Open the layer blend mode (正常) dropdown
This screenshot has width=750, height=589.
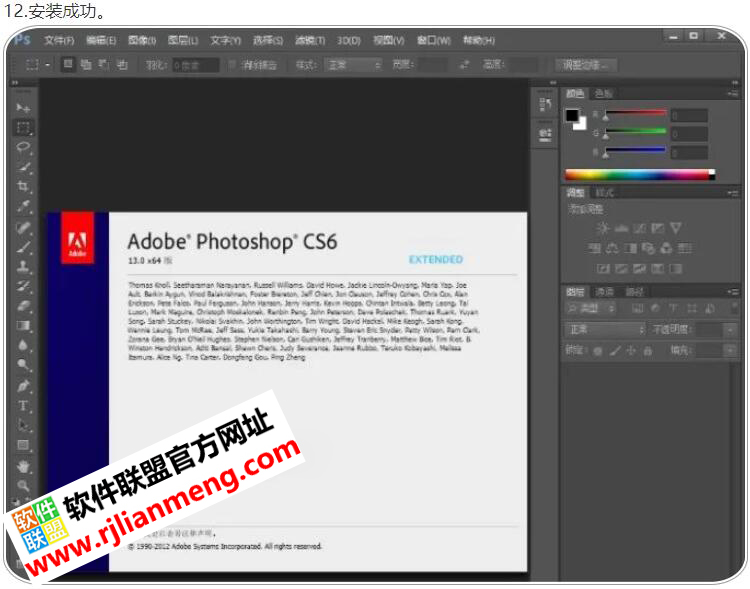(x=606, y=329)
